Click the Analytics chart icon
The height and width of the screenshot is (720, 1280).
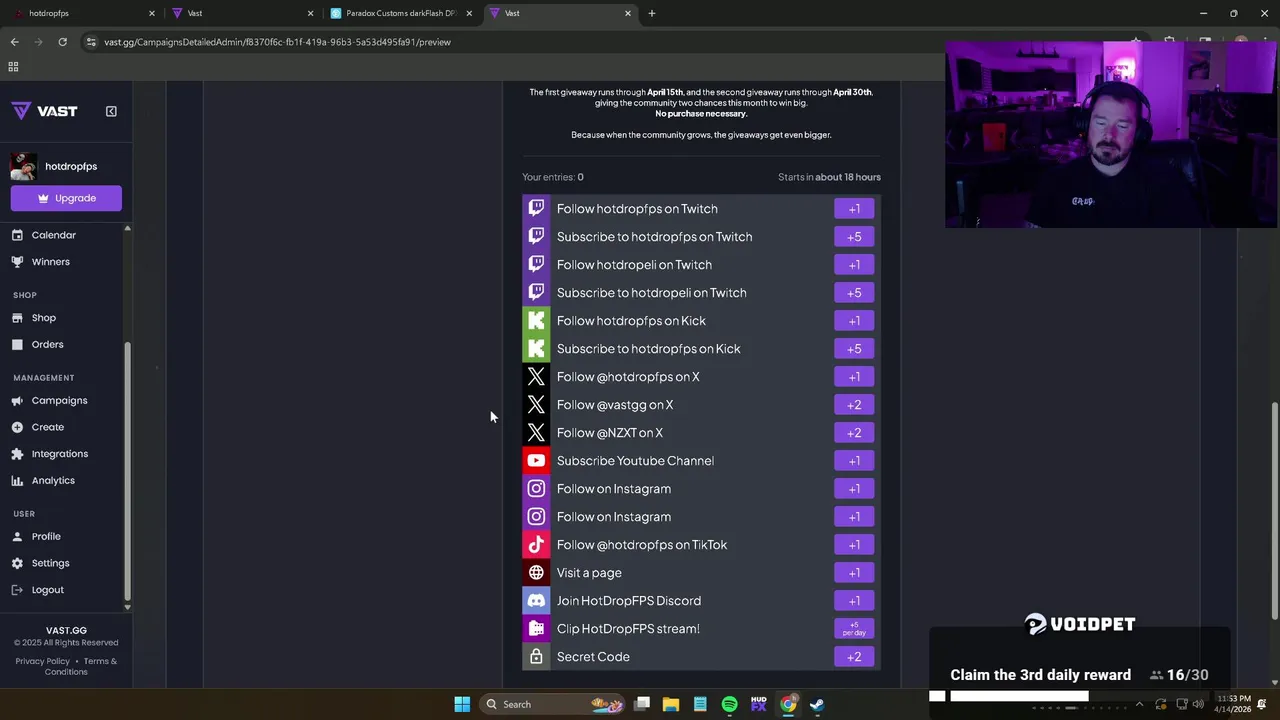click(17, 481)
